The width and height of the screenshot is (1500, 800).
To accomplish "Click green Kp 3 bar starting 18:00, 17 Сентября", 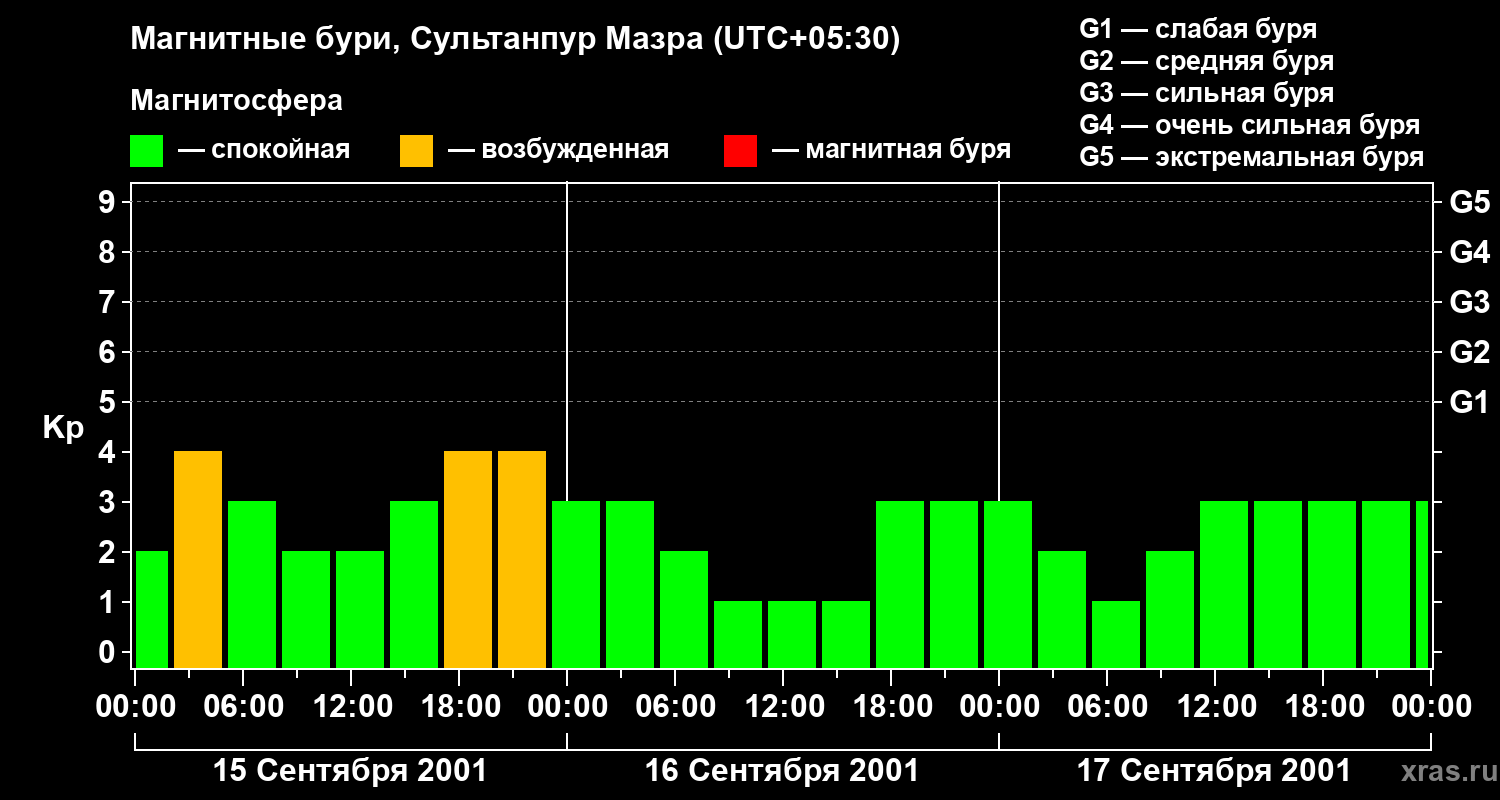I will [x=1332, y=585].
